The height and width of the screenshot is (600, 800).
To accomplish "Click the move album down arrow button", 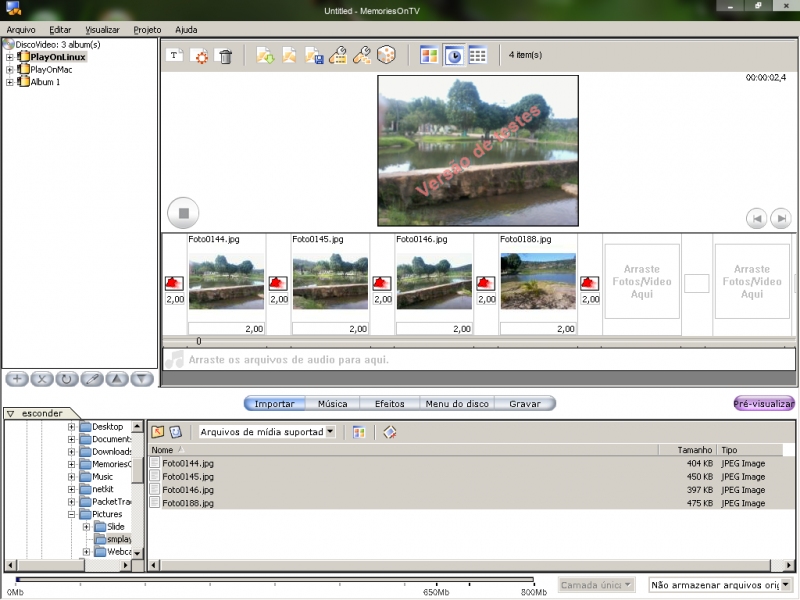I will coord(143,379).
